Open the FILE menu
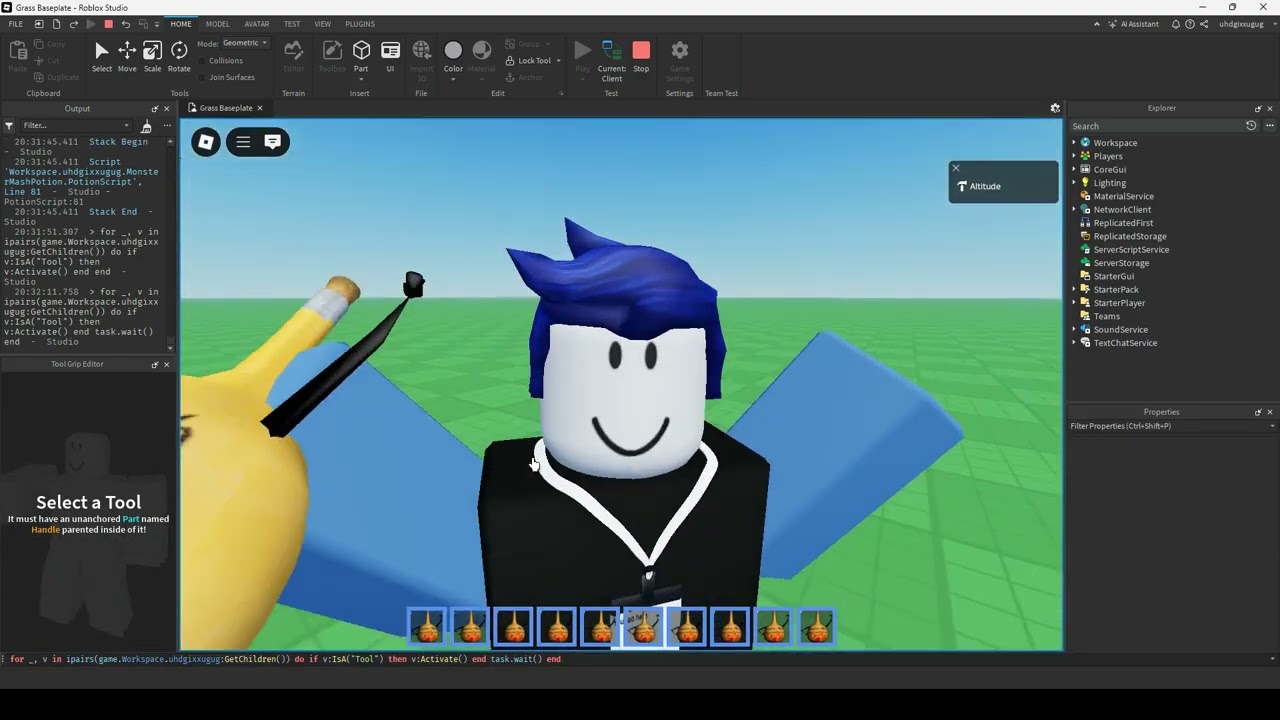This screenshot has height=720, width=1280. [16, 24]
